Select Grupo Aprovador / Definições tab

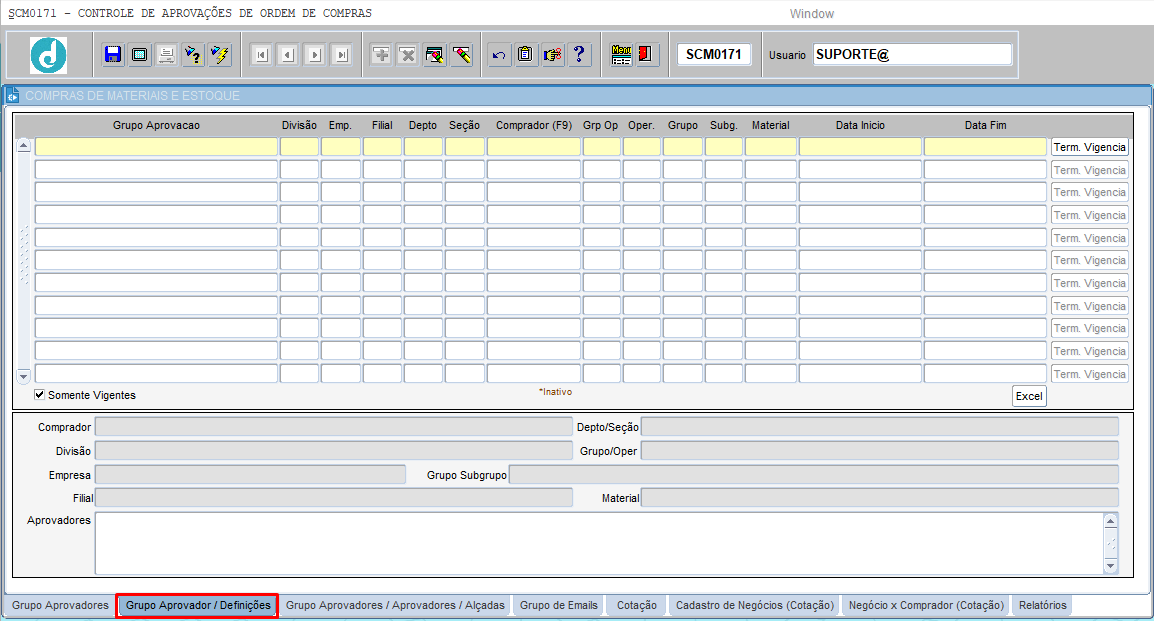click(x=198, y=605)
